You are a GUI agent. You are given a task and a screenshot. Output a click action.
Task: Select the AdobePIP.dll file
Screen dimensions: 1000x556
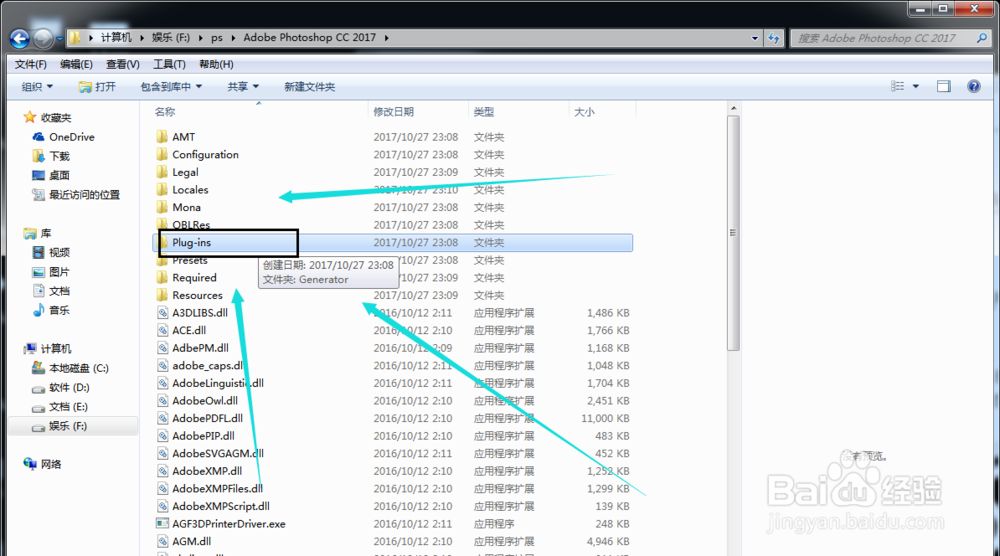[203, 435]
